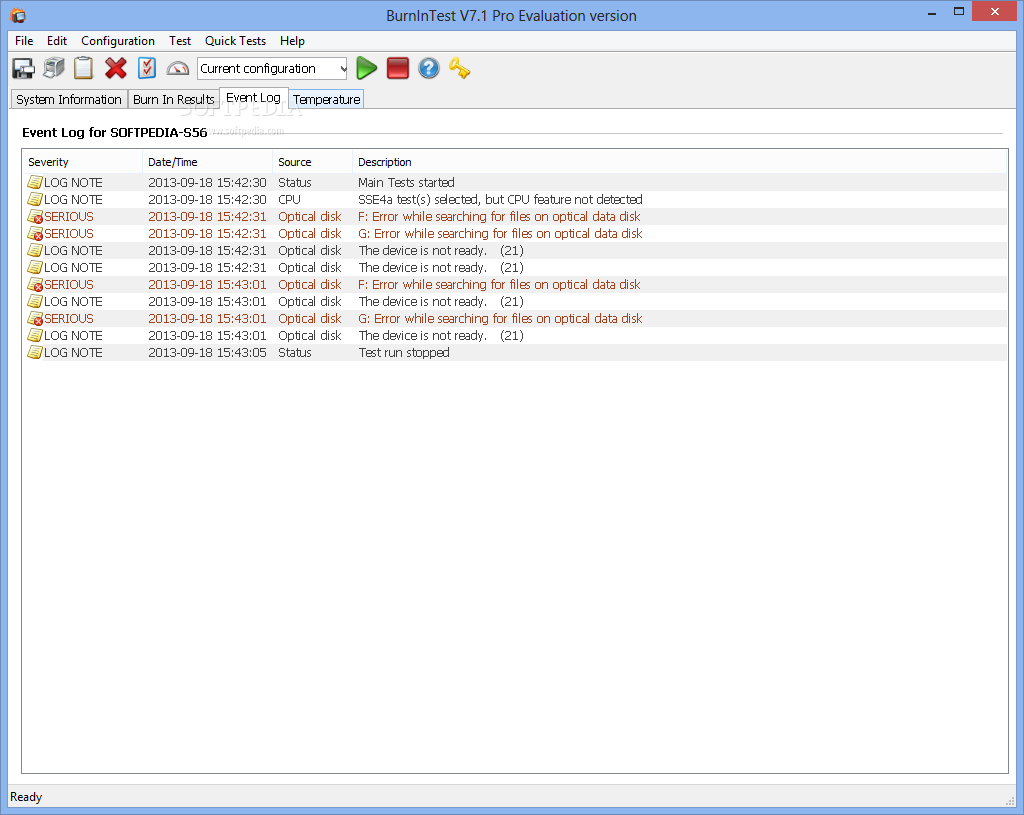Close the BurnInTest window
The width and height of the screenshot is (1024, 815).
[995, 12]
